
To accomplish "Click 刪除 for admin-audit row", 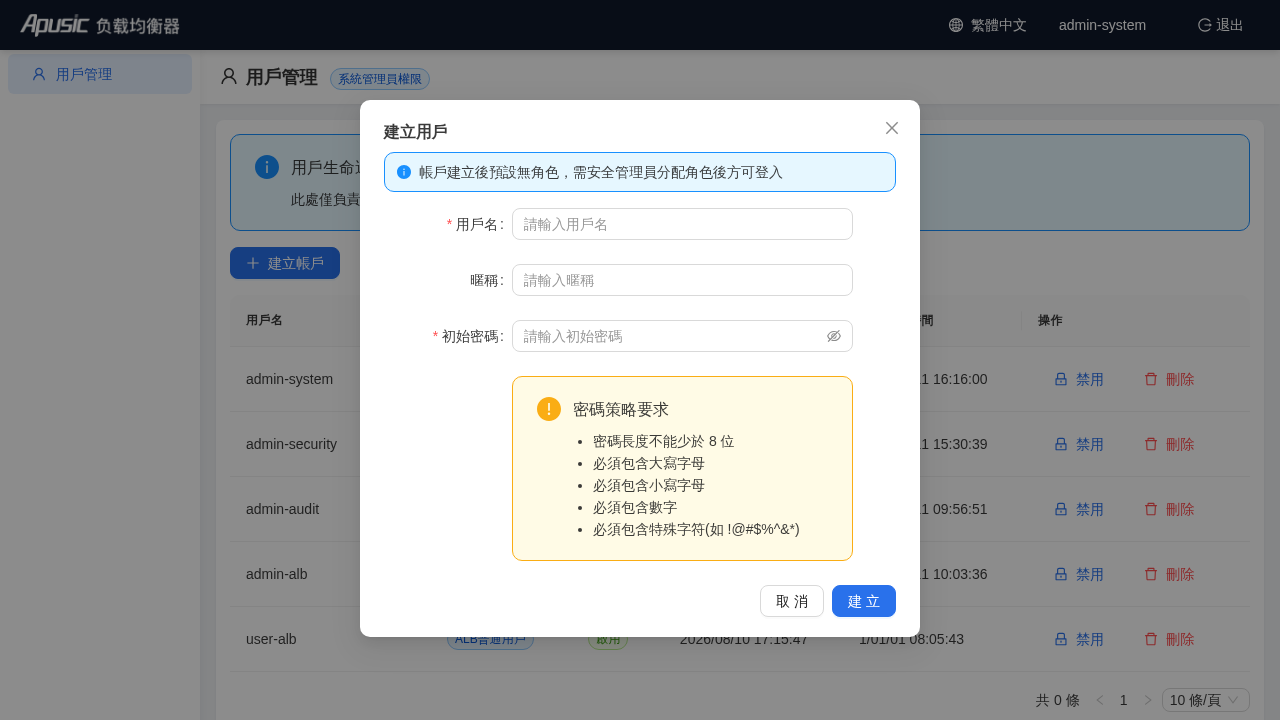I will point(1169,509).
